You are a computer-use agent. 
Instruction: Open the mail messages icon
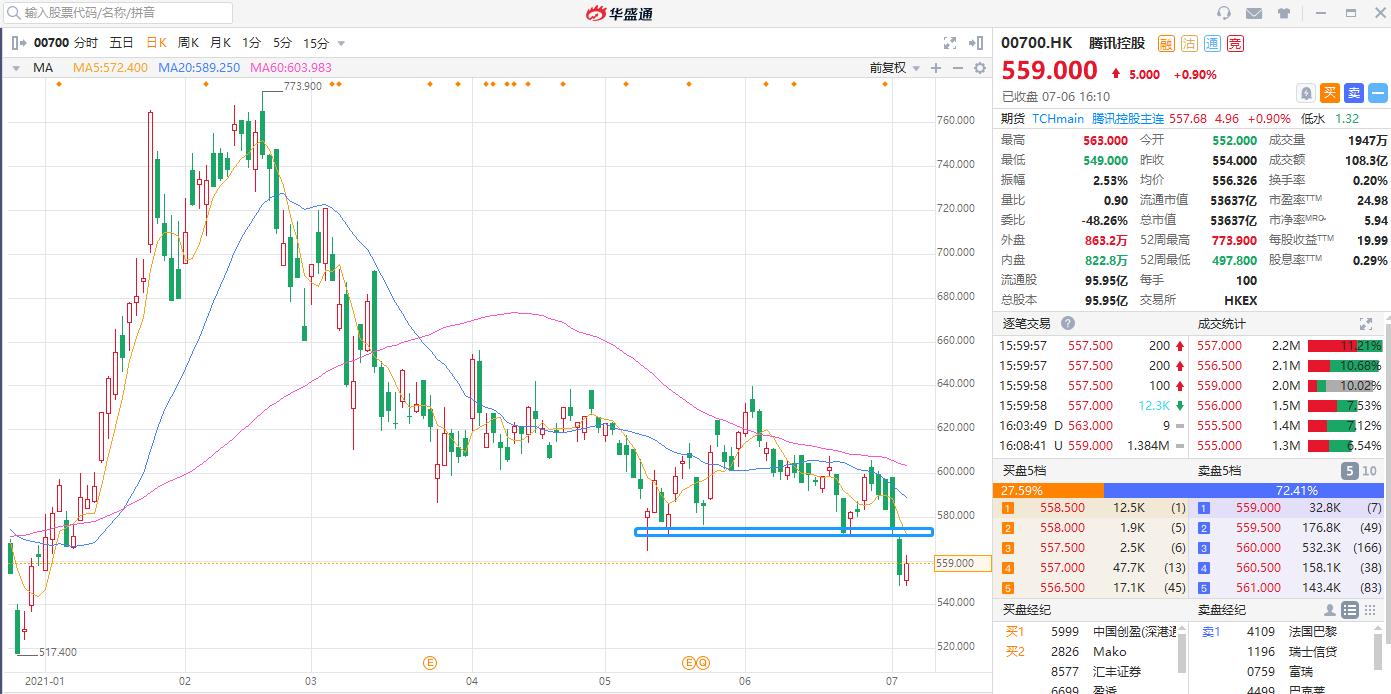(1254, 13)
